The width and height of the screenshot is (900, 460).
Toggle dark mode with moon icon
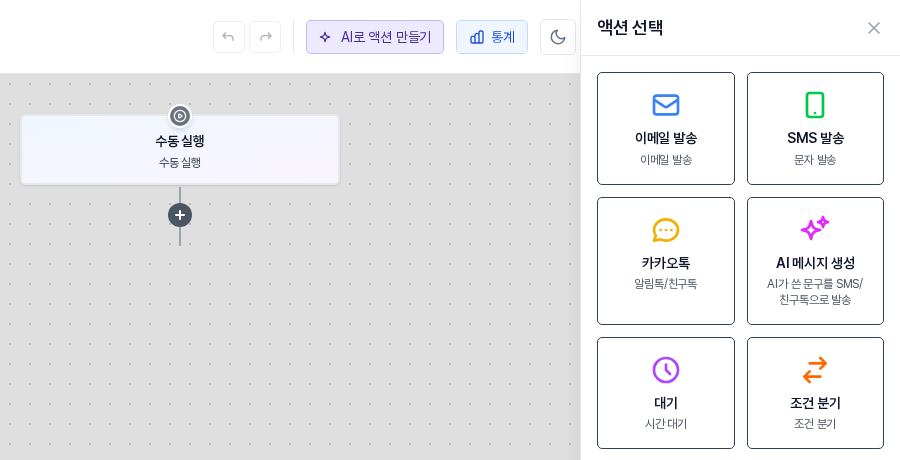[x=558, y=37]
